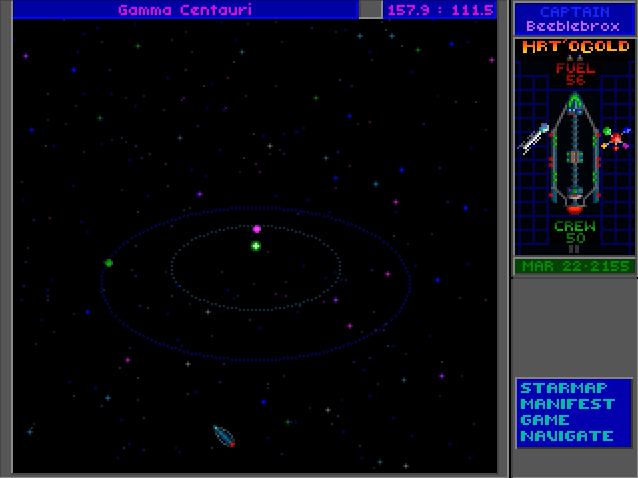Click the CAPTAIN Beeblebrox name panel
This screenshot has width=638, height=478.
coord(575,19)
